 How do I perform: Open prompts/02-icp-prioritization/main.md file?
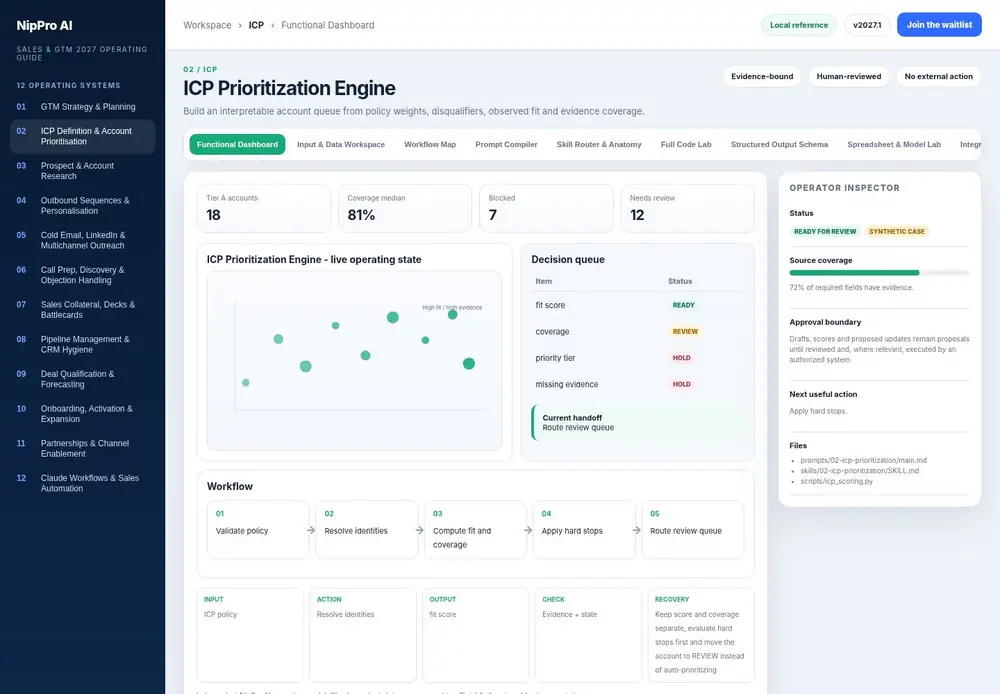click(x=864, y=460)
